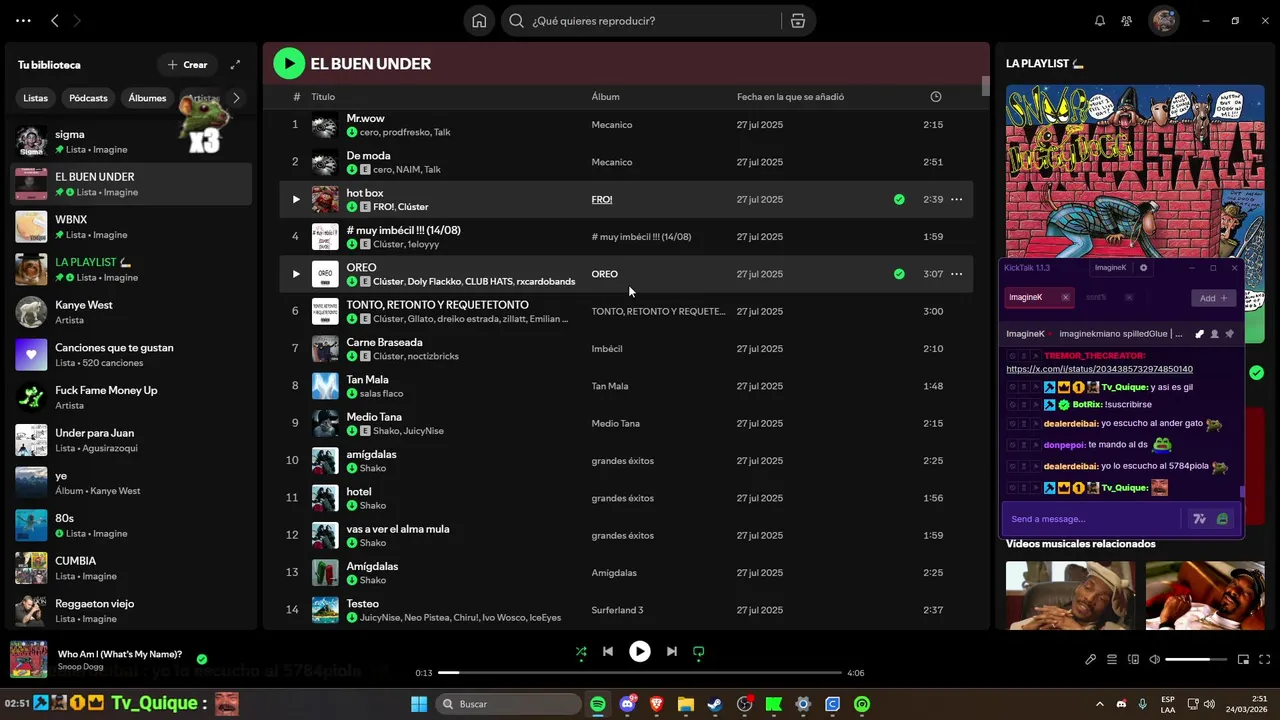The image size is (1280, 720).
Task: Open more options for hot box
Action: pos(956,199)
